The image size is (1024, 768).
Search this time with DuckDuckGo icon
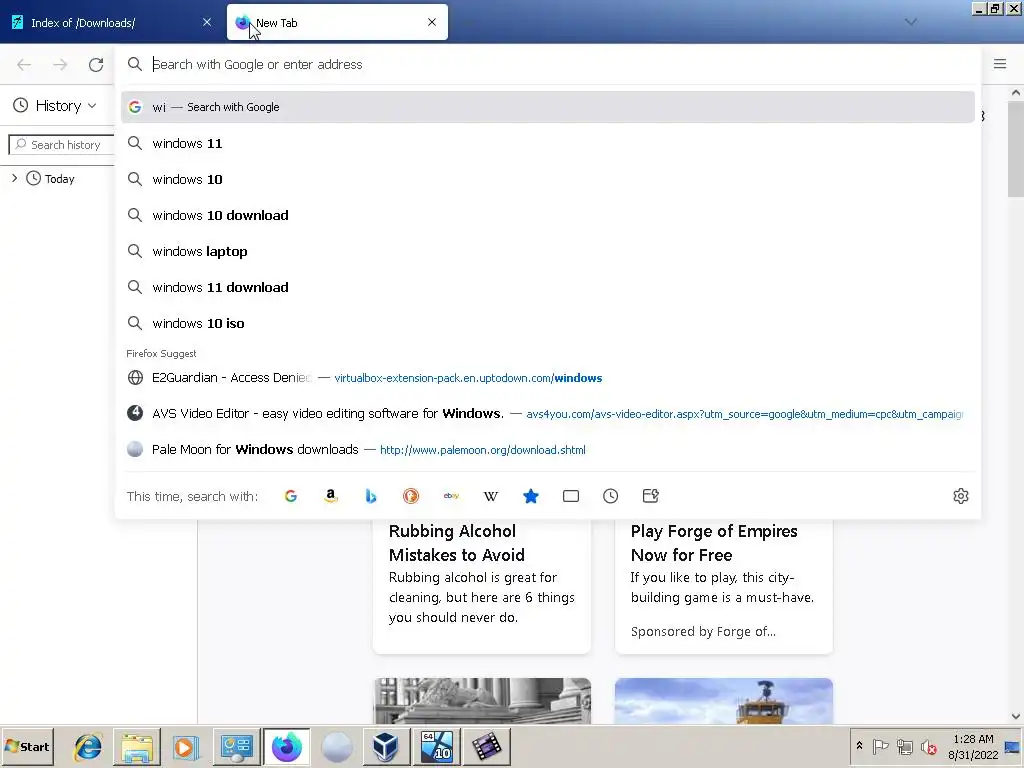411,496
